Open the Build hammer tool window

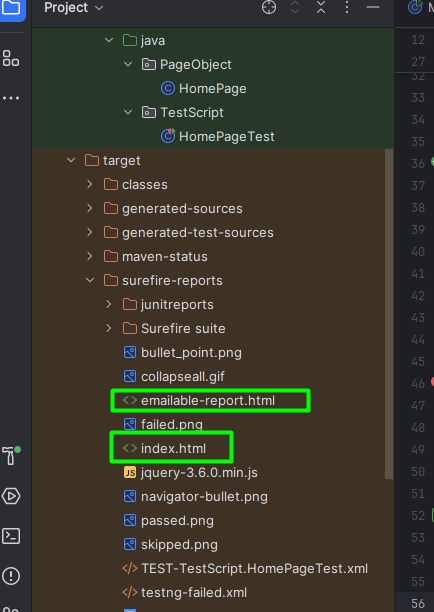pyautogui.click(x=11, y=455)
